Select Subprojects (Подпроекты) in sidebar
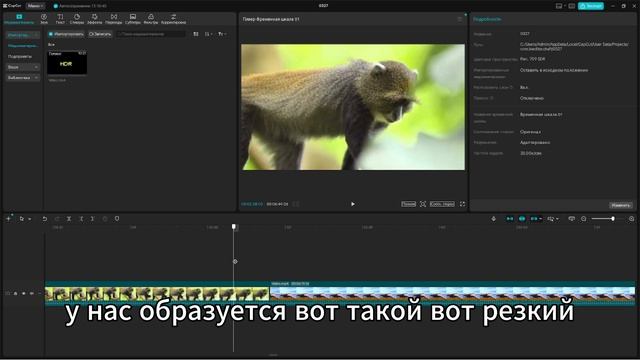640x360 pixels. coord(20,57)
